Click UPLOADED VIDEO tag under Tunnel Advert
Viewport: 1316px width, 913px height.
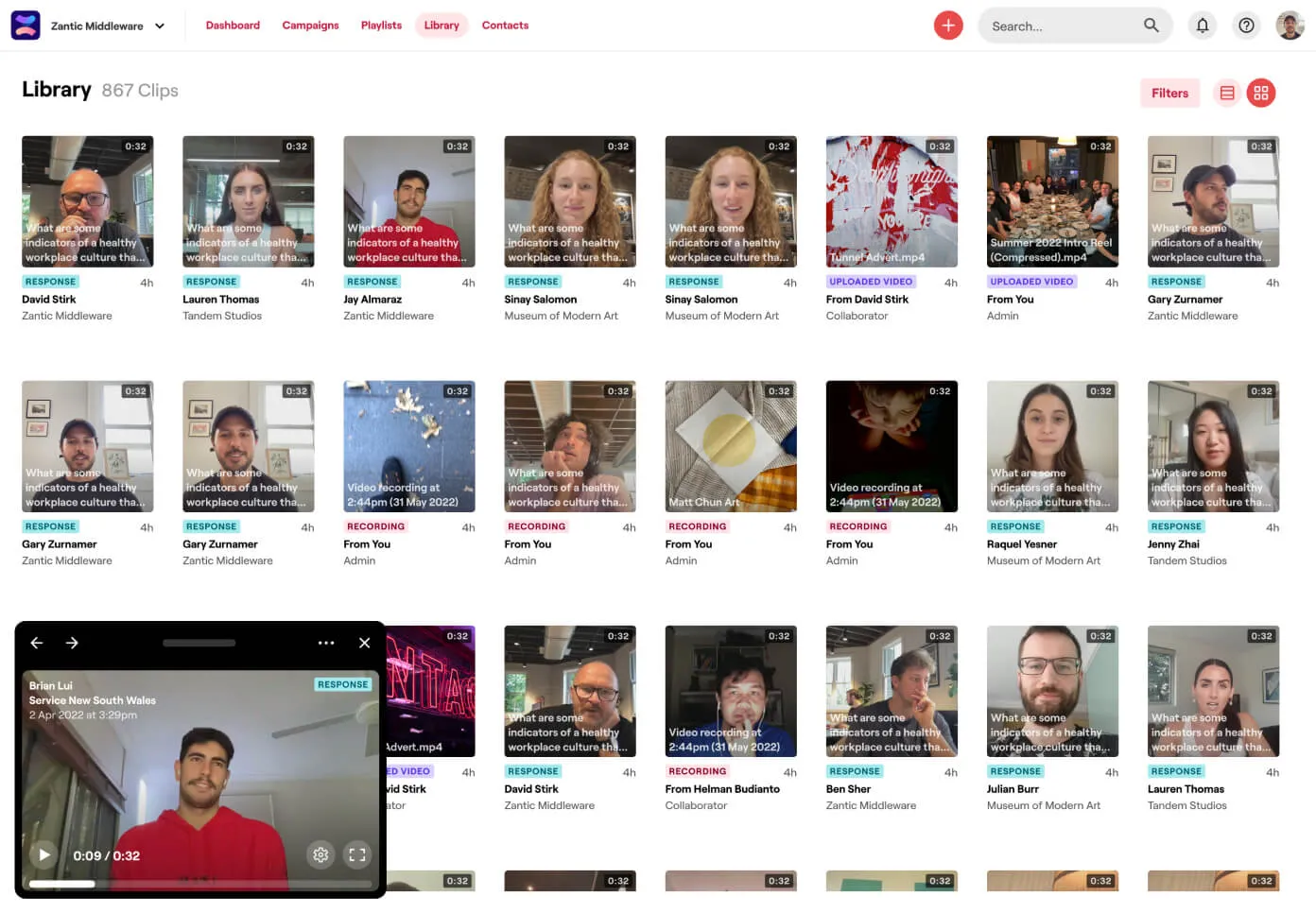point(871,282)
